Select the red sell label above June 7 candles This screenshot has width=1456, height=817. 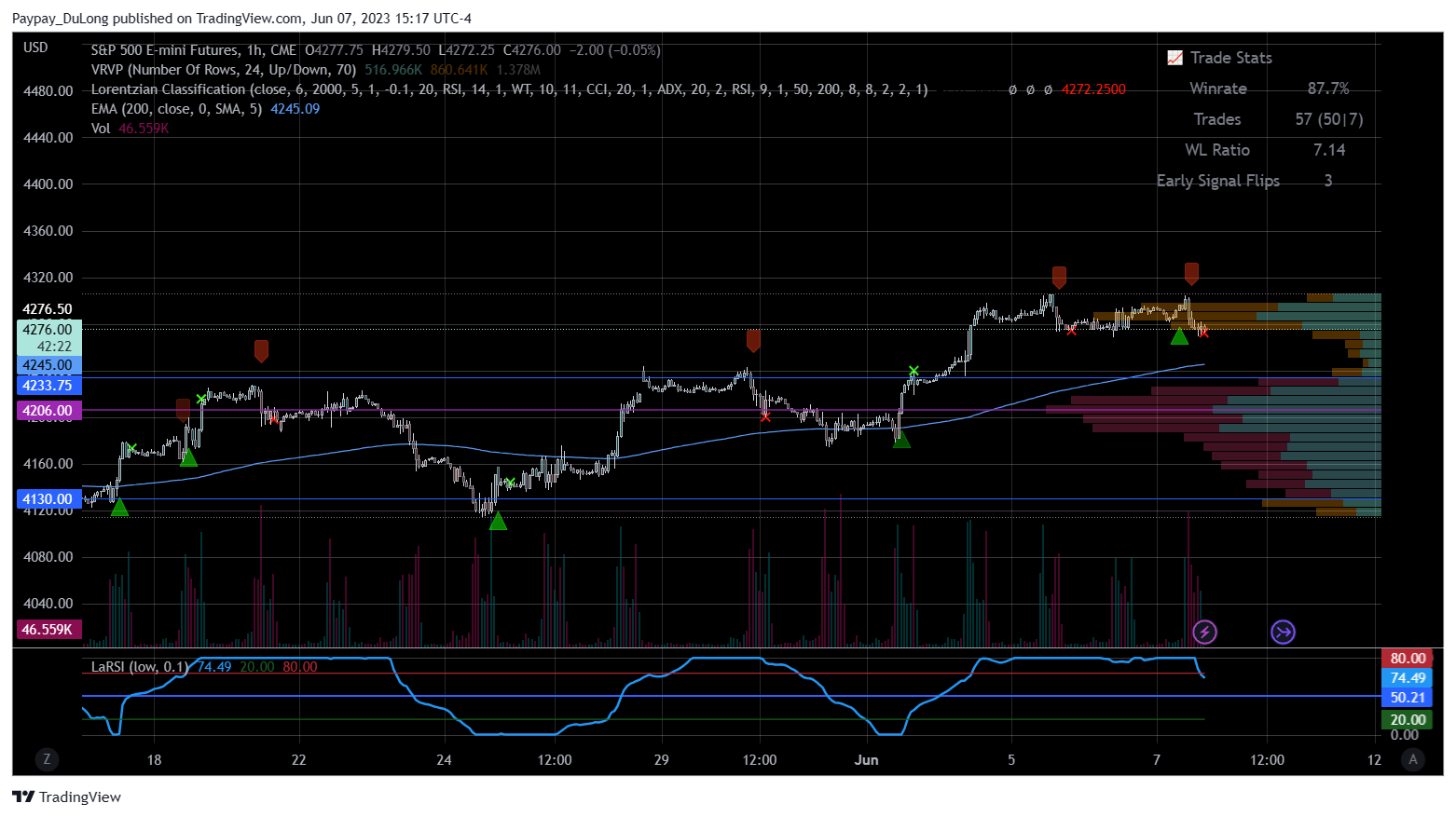click(x=1191, y=273)
